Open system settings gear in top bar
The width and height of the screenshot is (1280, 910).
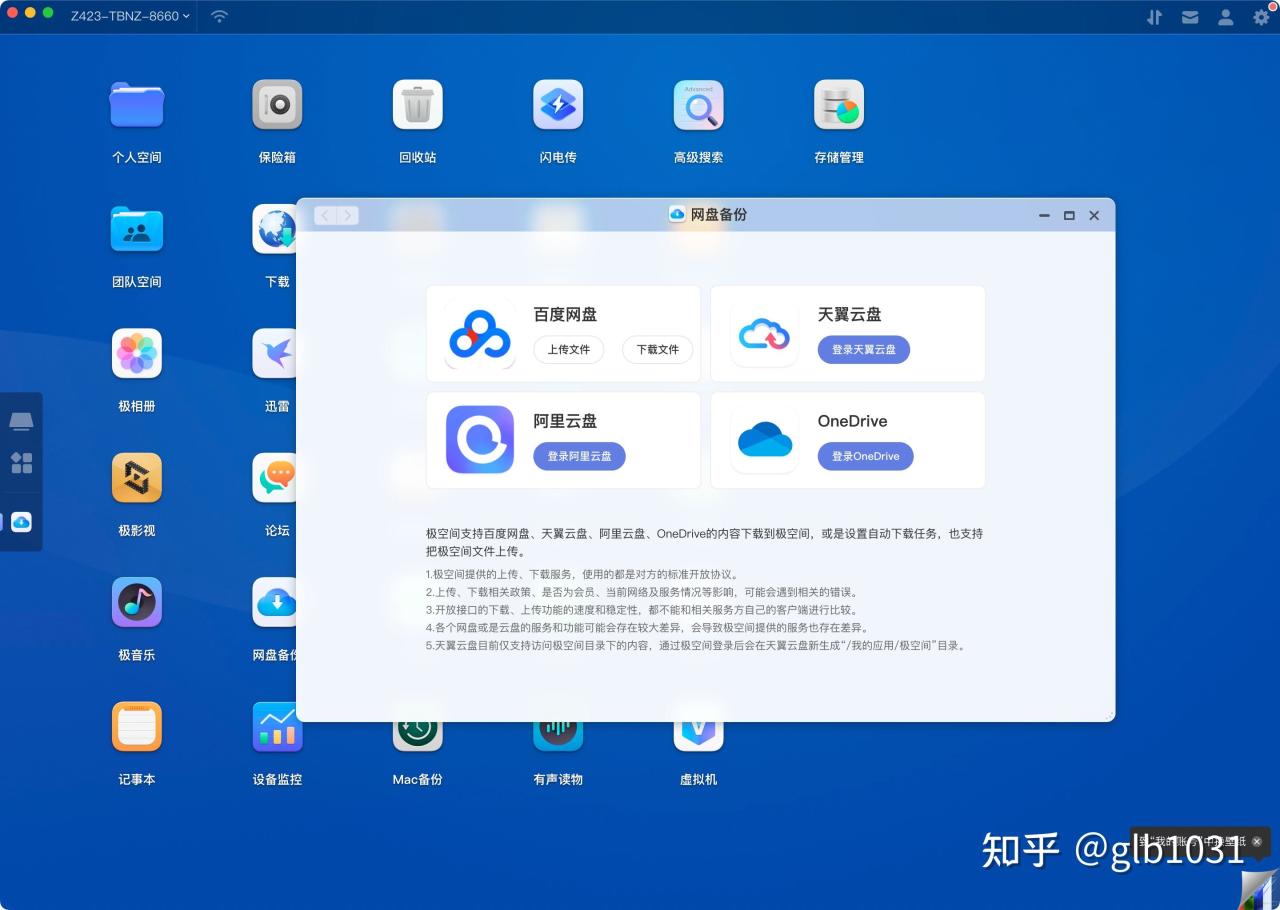click(x=1259, y=16)
